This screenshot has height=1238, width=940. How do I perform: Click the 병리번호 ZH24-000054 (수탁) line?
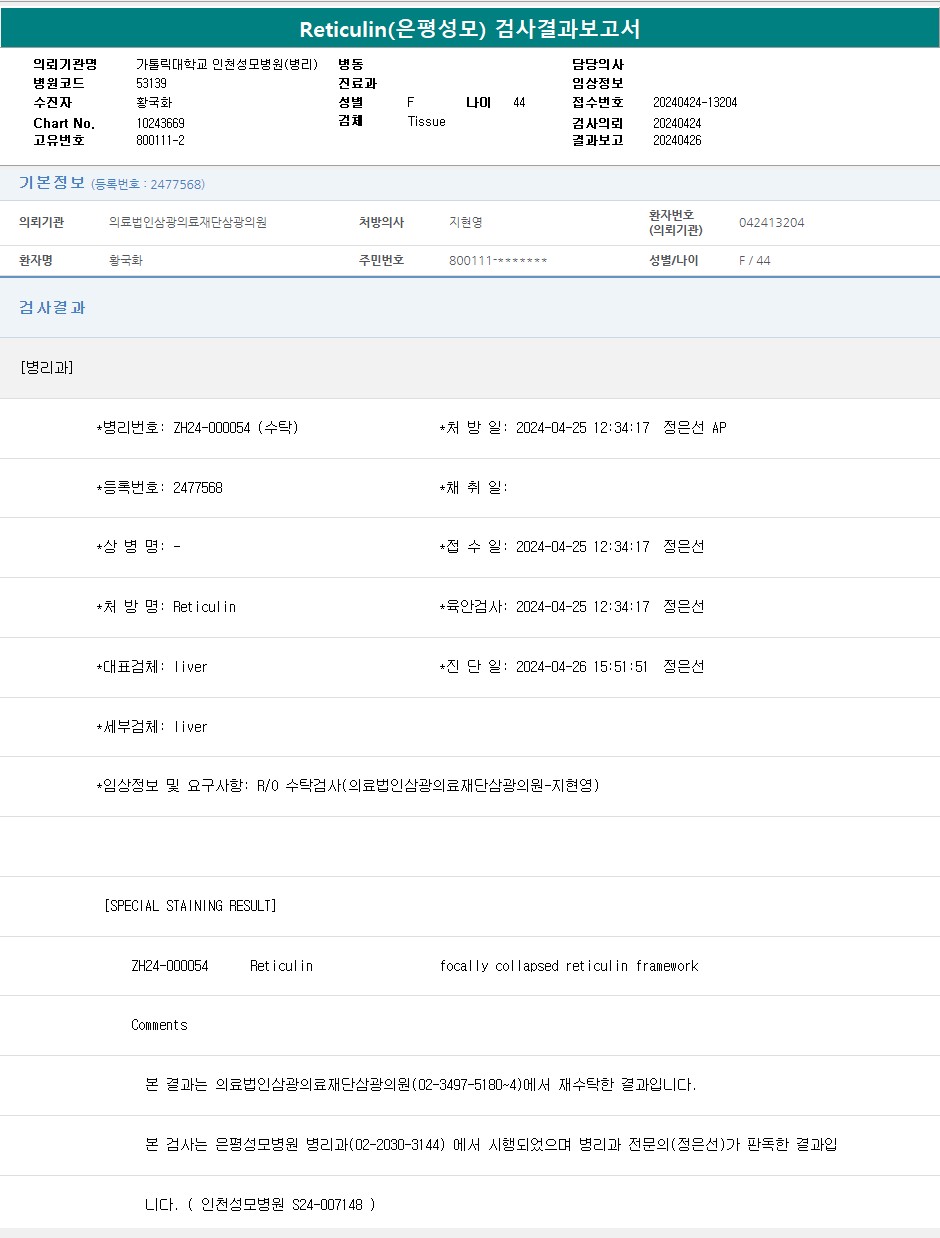tap(197, 428)
